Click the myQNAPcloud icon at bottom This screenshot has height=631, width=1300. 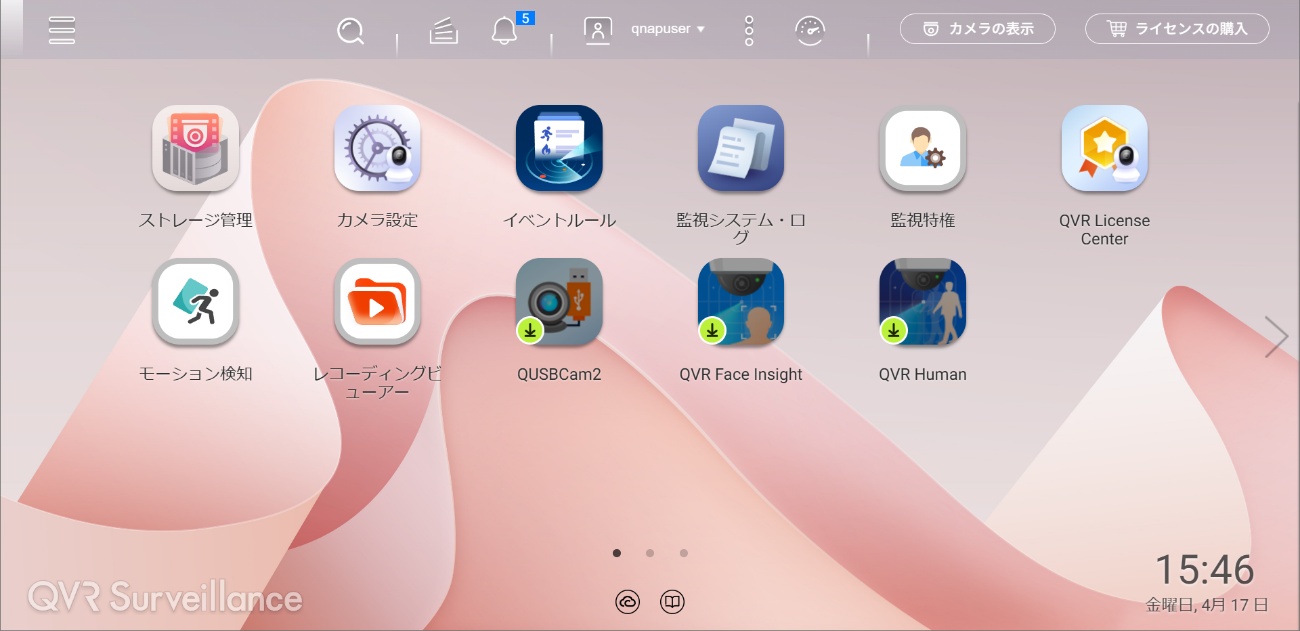tap(627, 602)
